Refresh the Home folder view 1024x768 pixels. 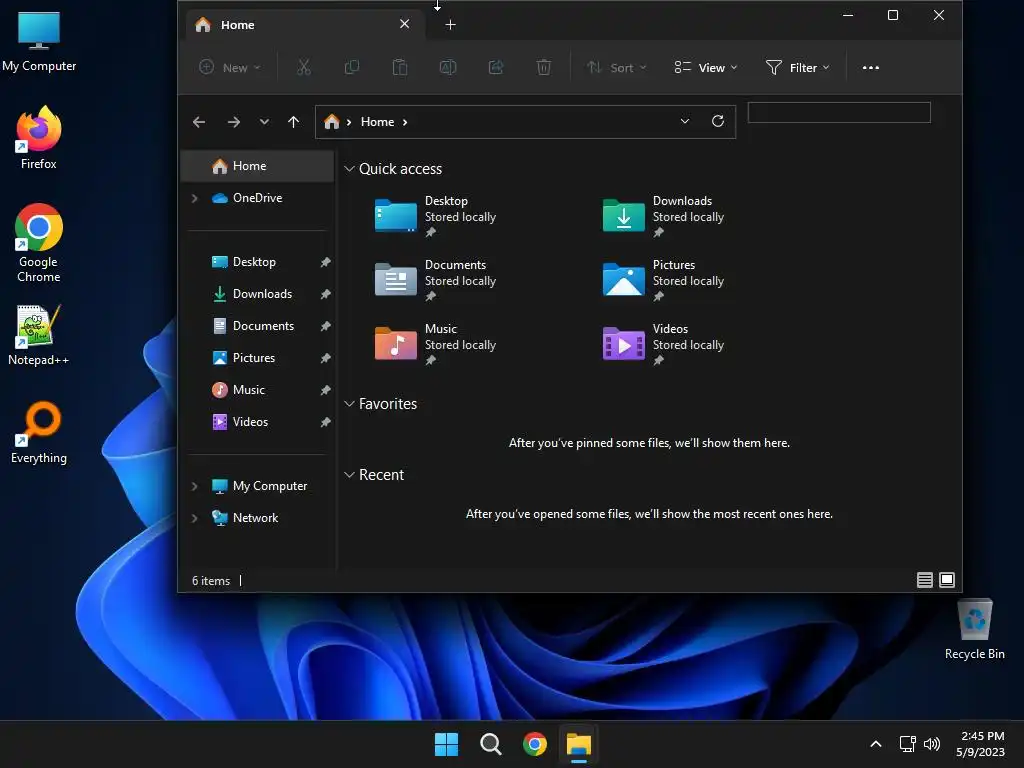(x=718, y=121)
